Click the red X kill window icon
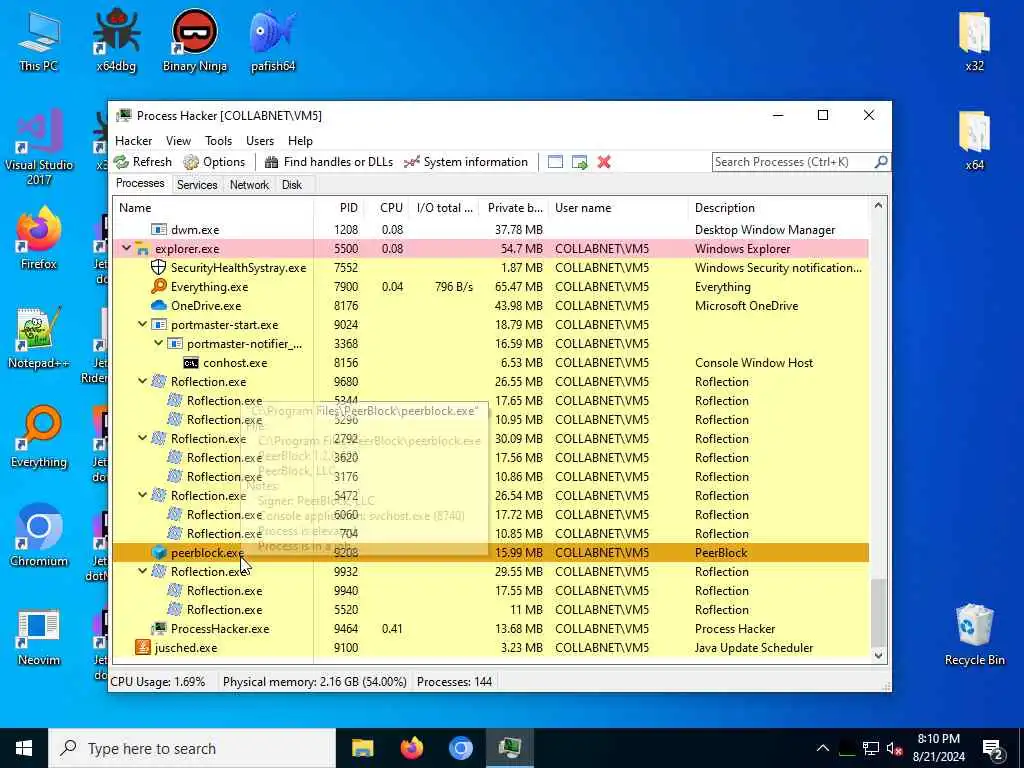 pos(604,162)
